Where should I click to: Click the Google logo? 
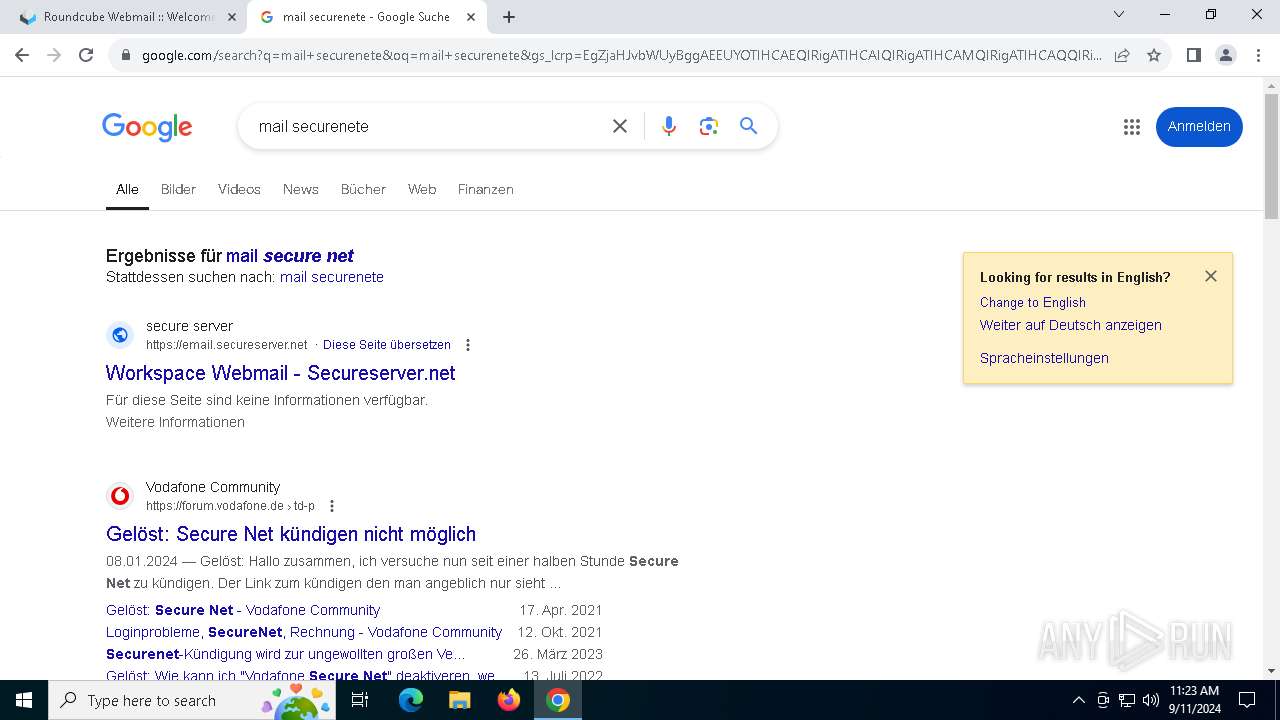coord(147,128)
